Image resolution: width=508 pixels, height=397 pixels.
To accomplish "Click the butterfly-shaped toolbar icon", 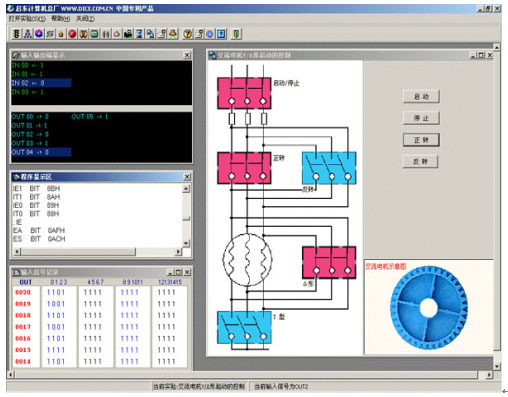I will (83, 34).
